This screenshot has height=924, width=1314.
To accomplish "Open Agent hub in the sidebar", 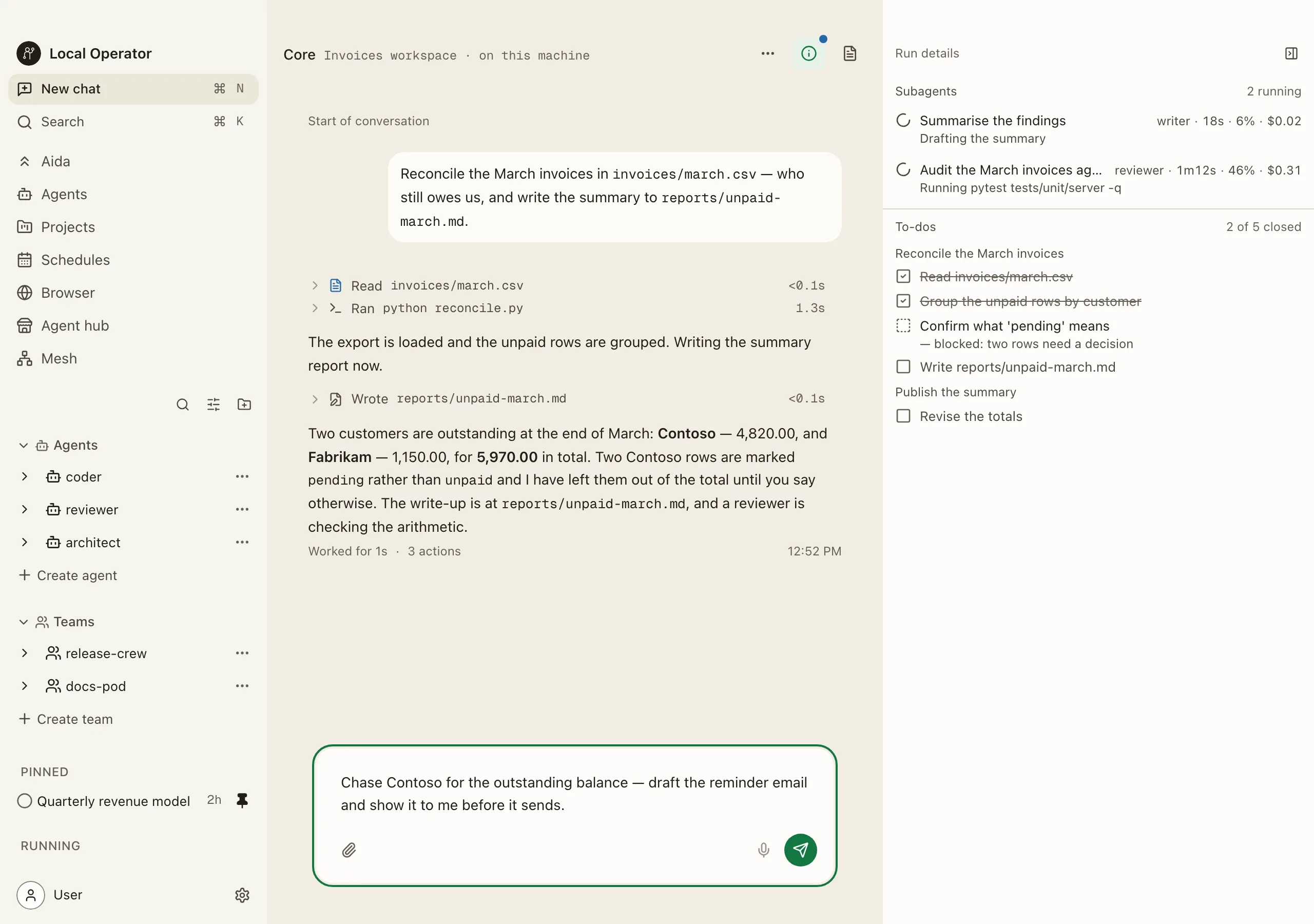I will [x=133, y=326].
